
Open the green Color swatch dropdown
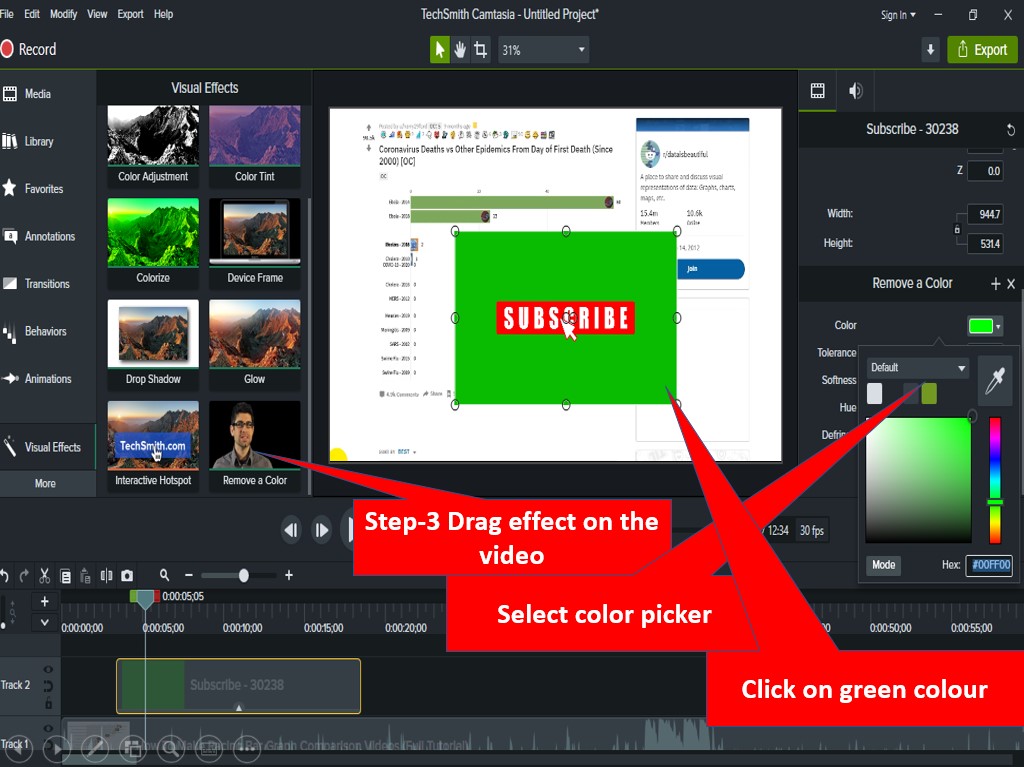(984, 325)
